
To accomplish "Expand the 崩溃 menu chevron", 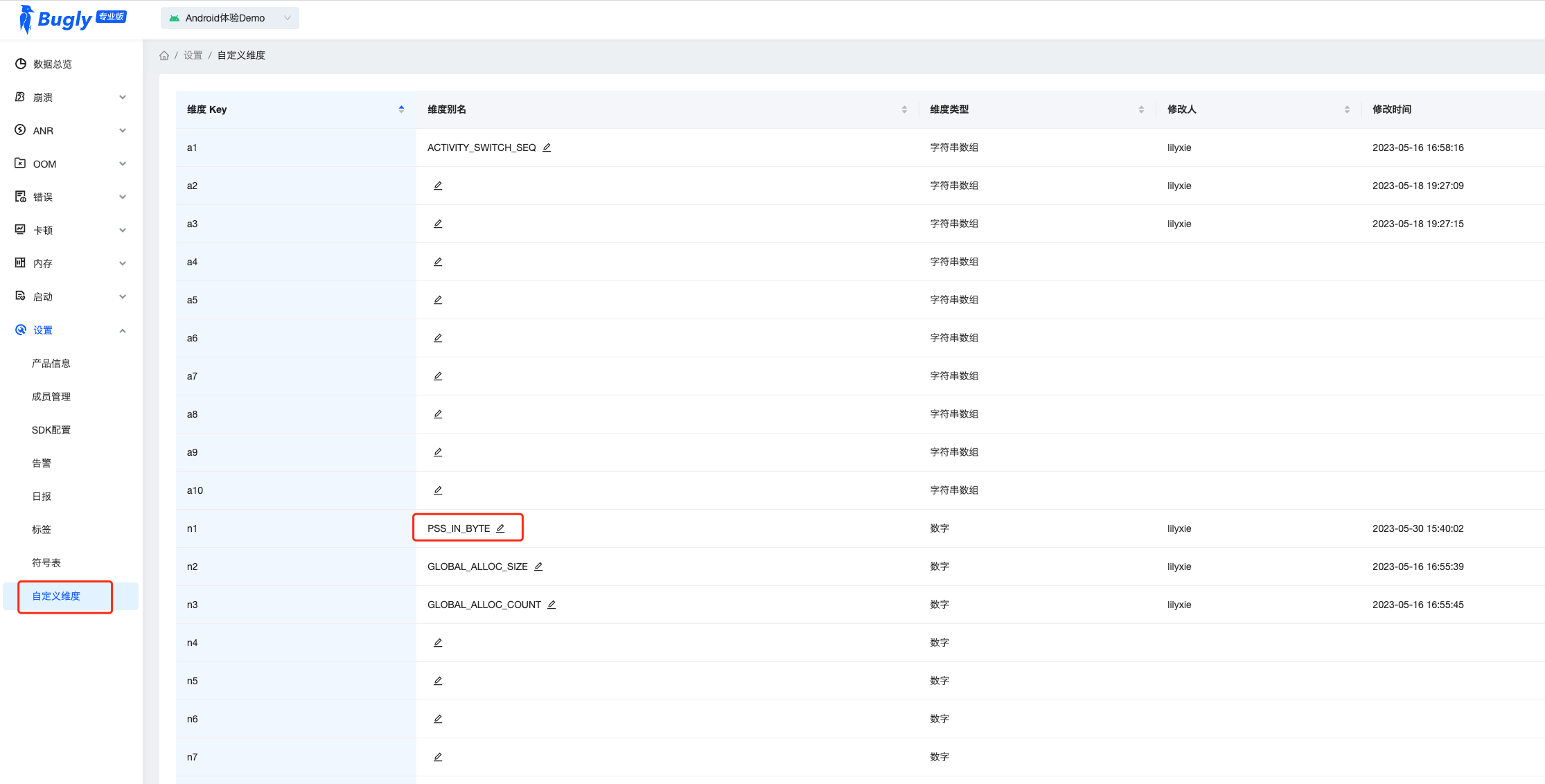I will pos(123,97).
